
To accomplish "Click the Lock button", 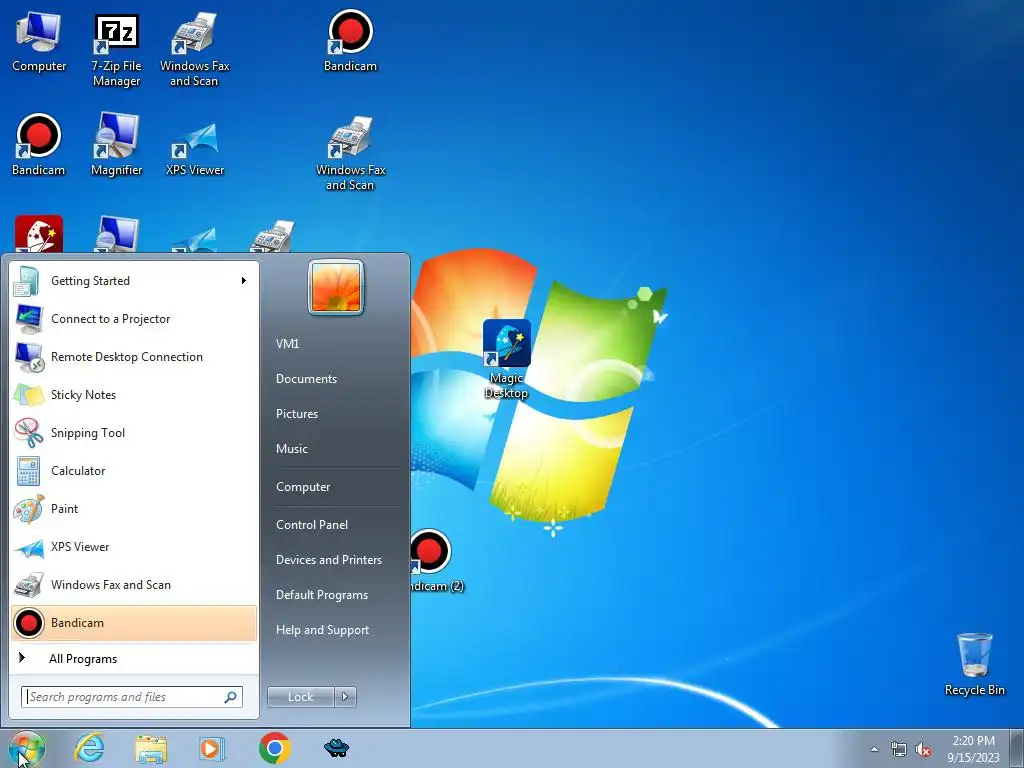I will (300, 697).
